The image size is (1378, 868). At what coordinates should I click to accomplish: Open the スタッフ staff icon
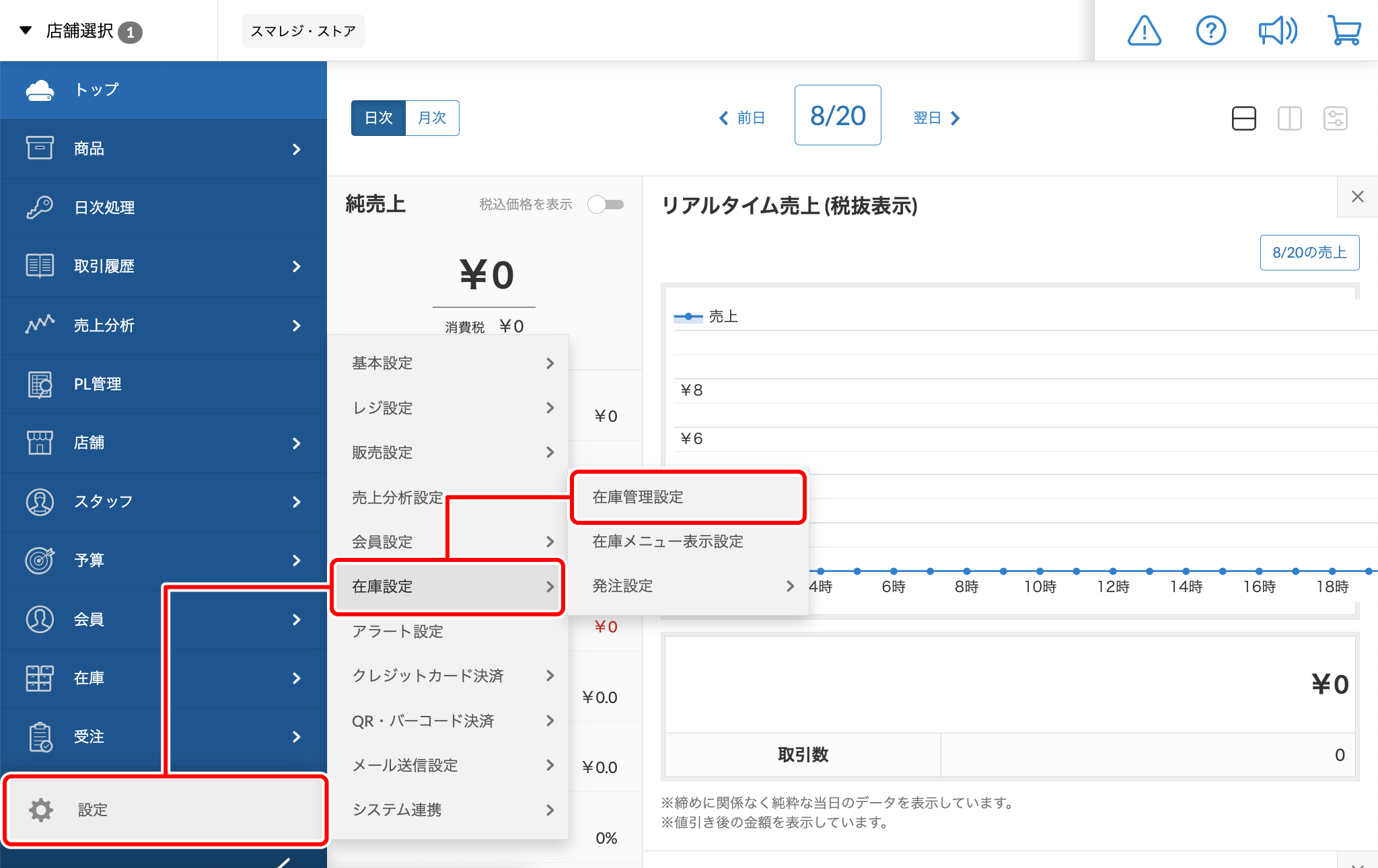[x=40, y=501]
